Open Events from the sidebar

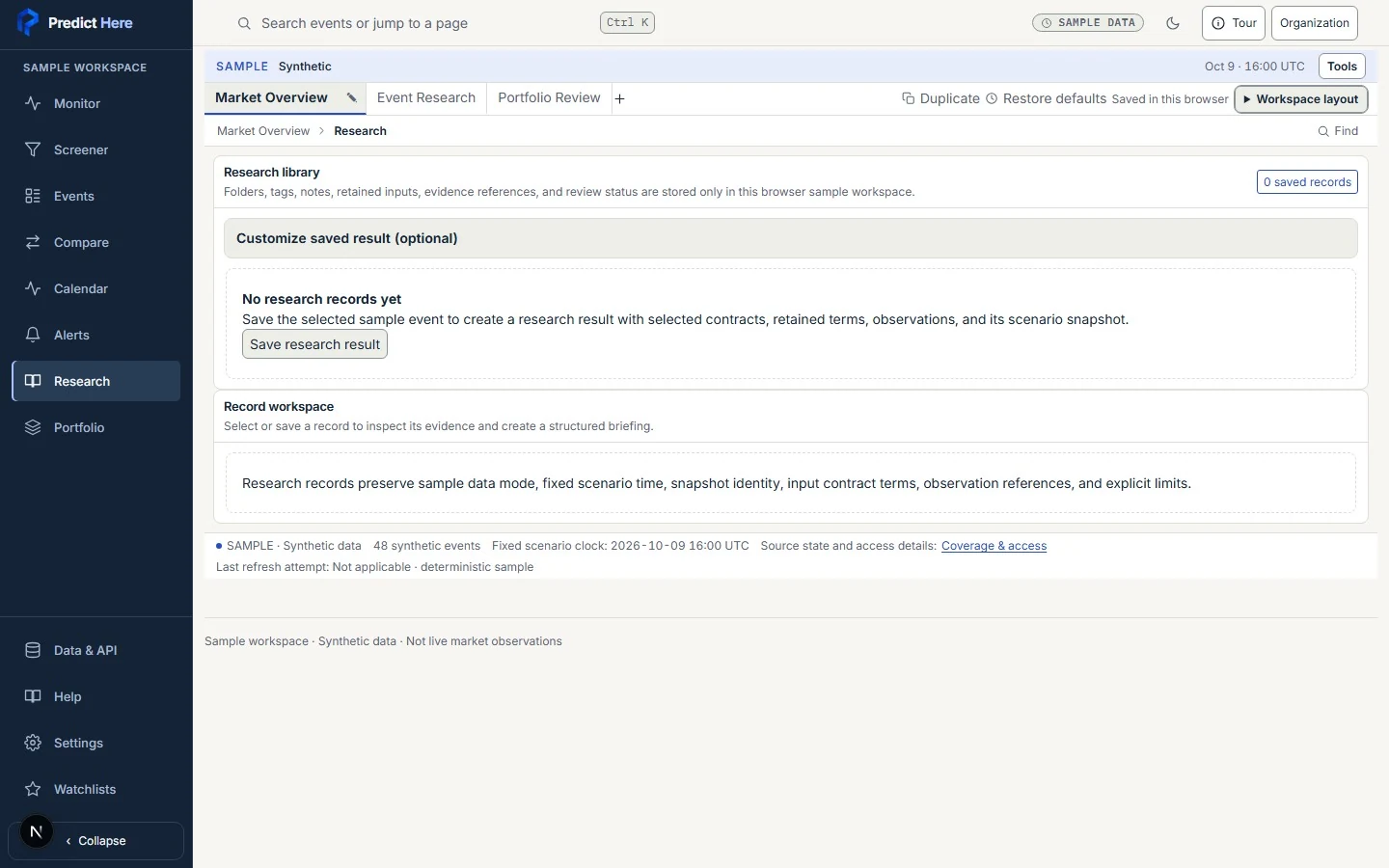[x=96, y=196]
